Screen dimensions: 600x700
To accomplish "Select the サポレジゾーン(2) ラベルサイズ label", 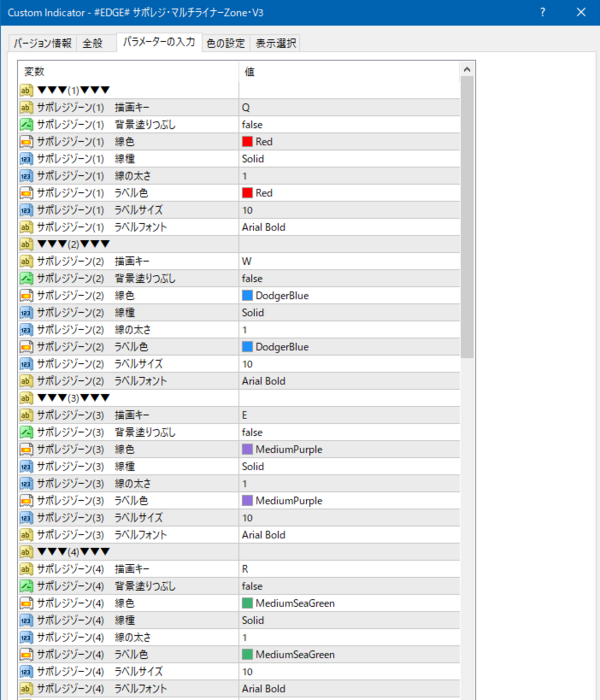I will click(x=100, y=364).
